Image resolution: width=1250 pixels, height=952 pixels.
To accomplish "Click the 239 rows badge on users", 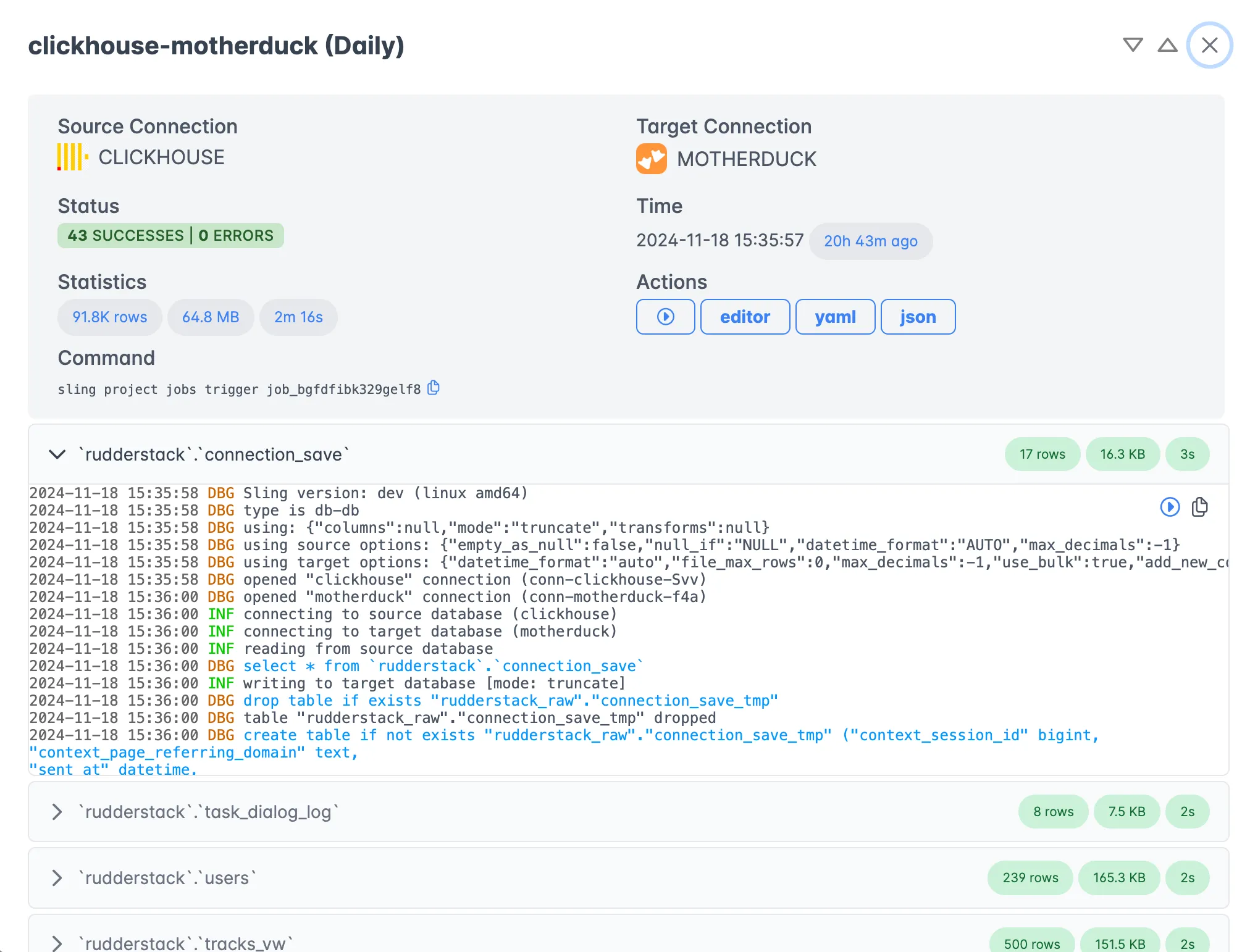I will point(1030,878).
